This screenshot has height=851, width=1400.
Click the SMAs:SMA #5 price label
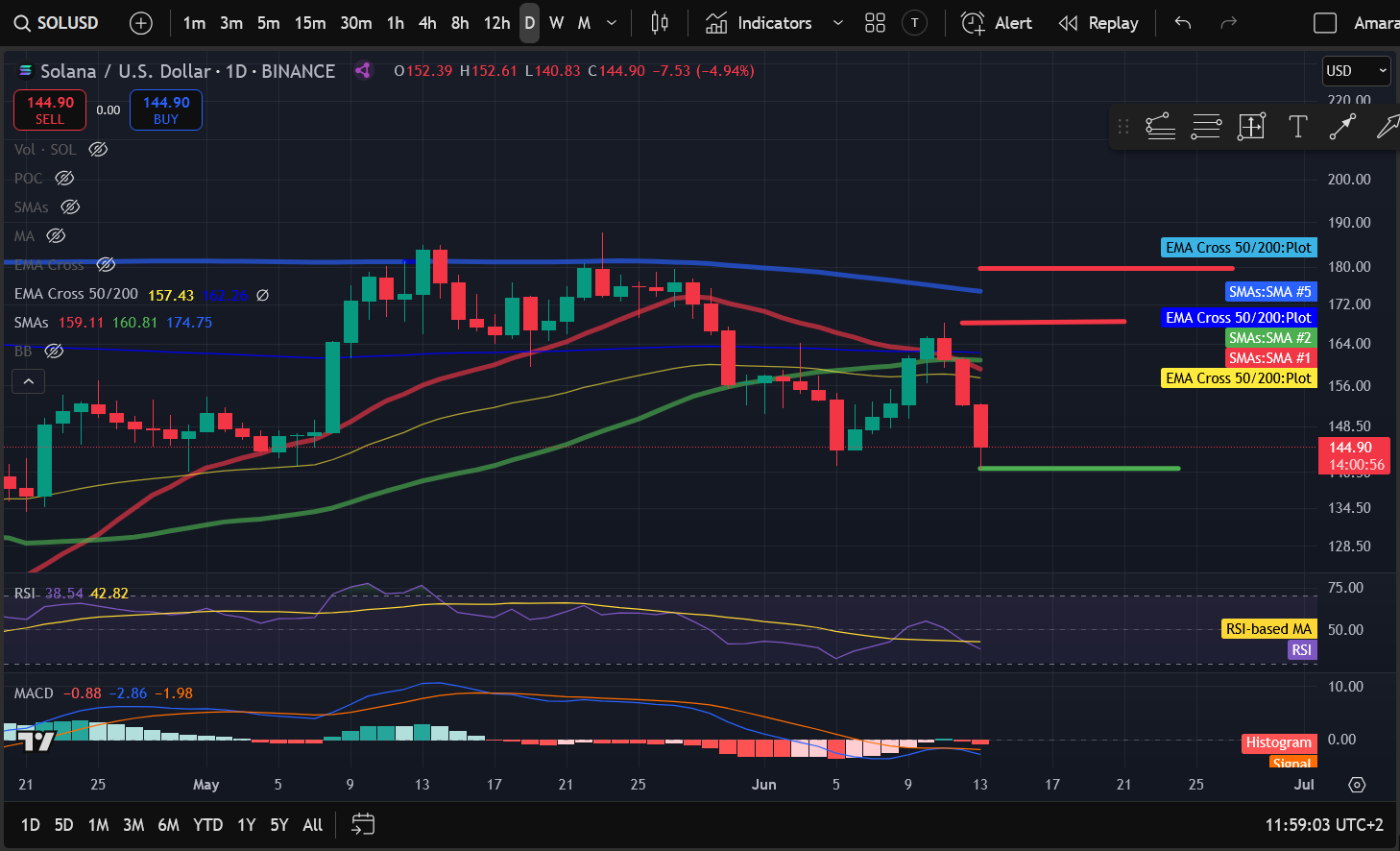(1270, 292)
